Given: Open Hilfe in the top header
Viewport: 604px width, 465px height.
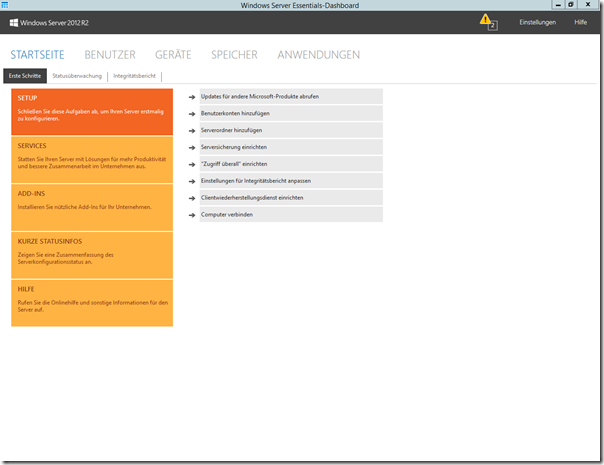Looking at the screenshot, I should [x=581, y=22].
